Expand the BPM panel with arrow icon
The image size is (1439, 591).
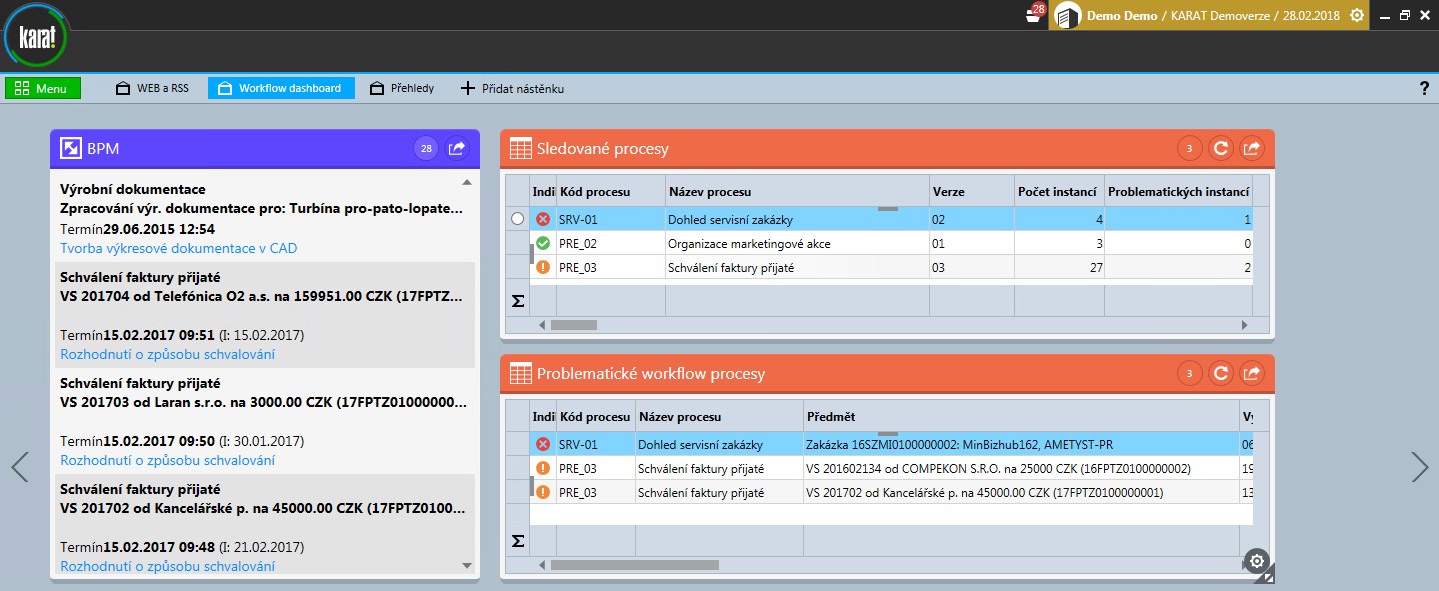click(71, 149)
